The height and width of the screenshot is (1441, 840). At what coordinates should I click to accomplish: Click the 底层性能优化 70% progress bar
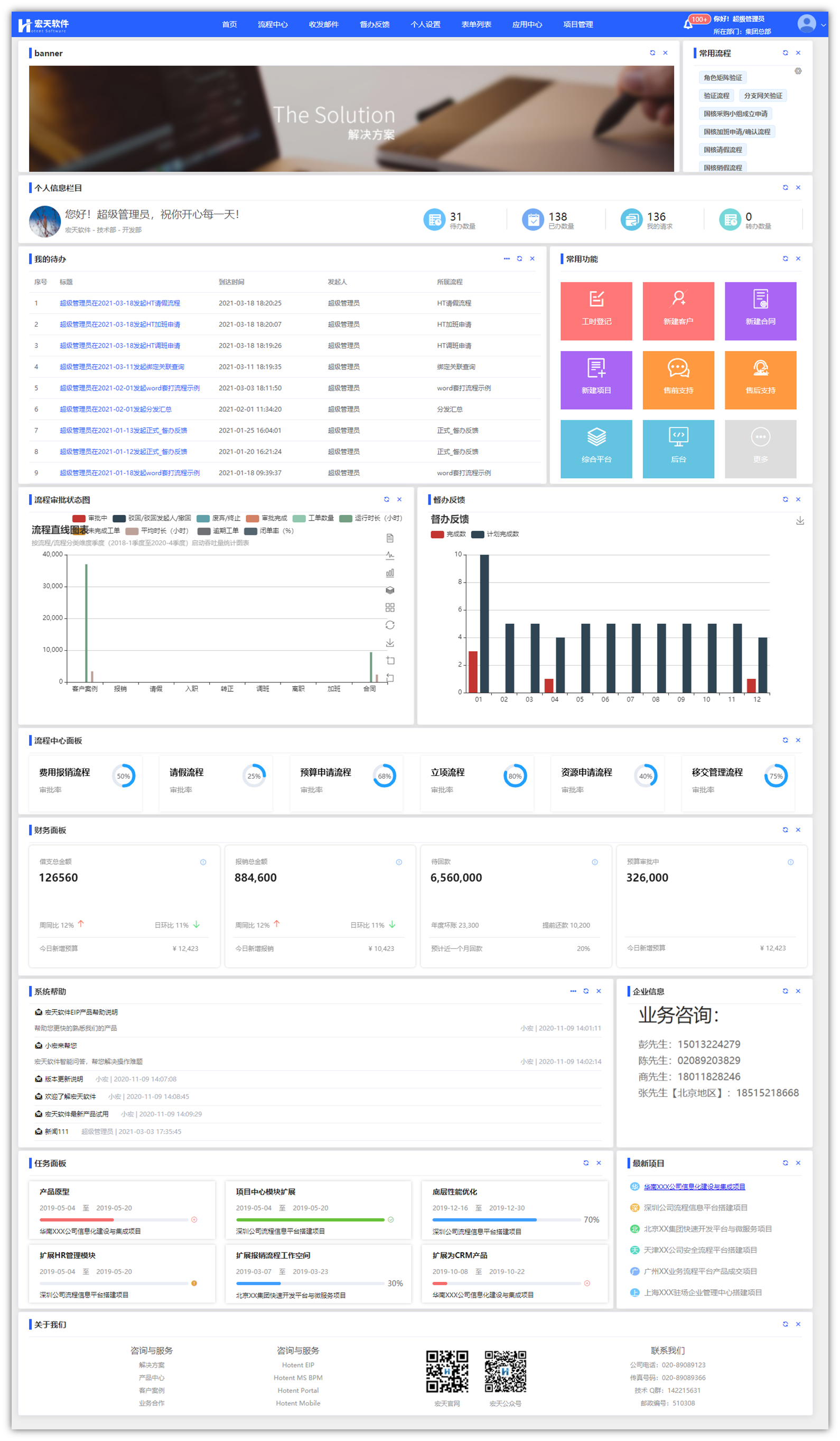[506, 1220]
